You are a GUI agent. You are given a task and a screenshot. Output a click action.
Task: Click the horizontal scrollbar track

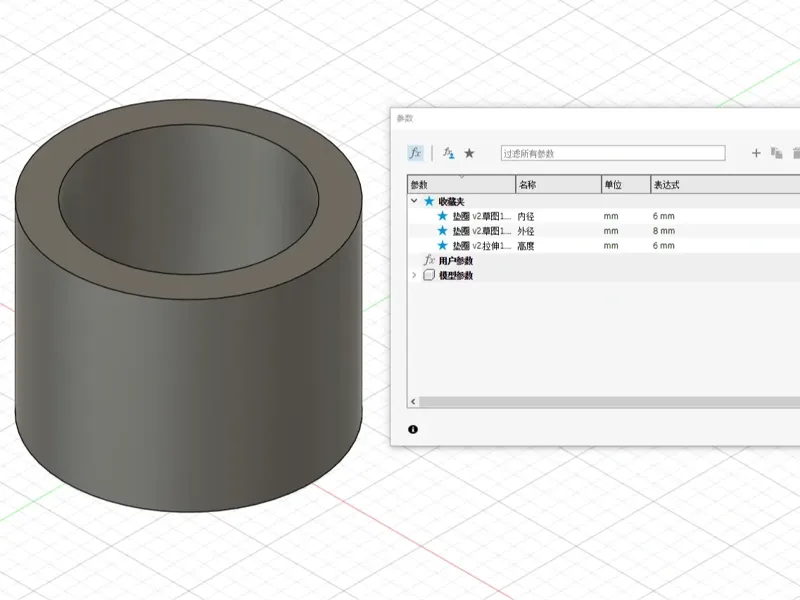point(610,402)
